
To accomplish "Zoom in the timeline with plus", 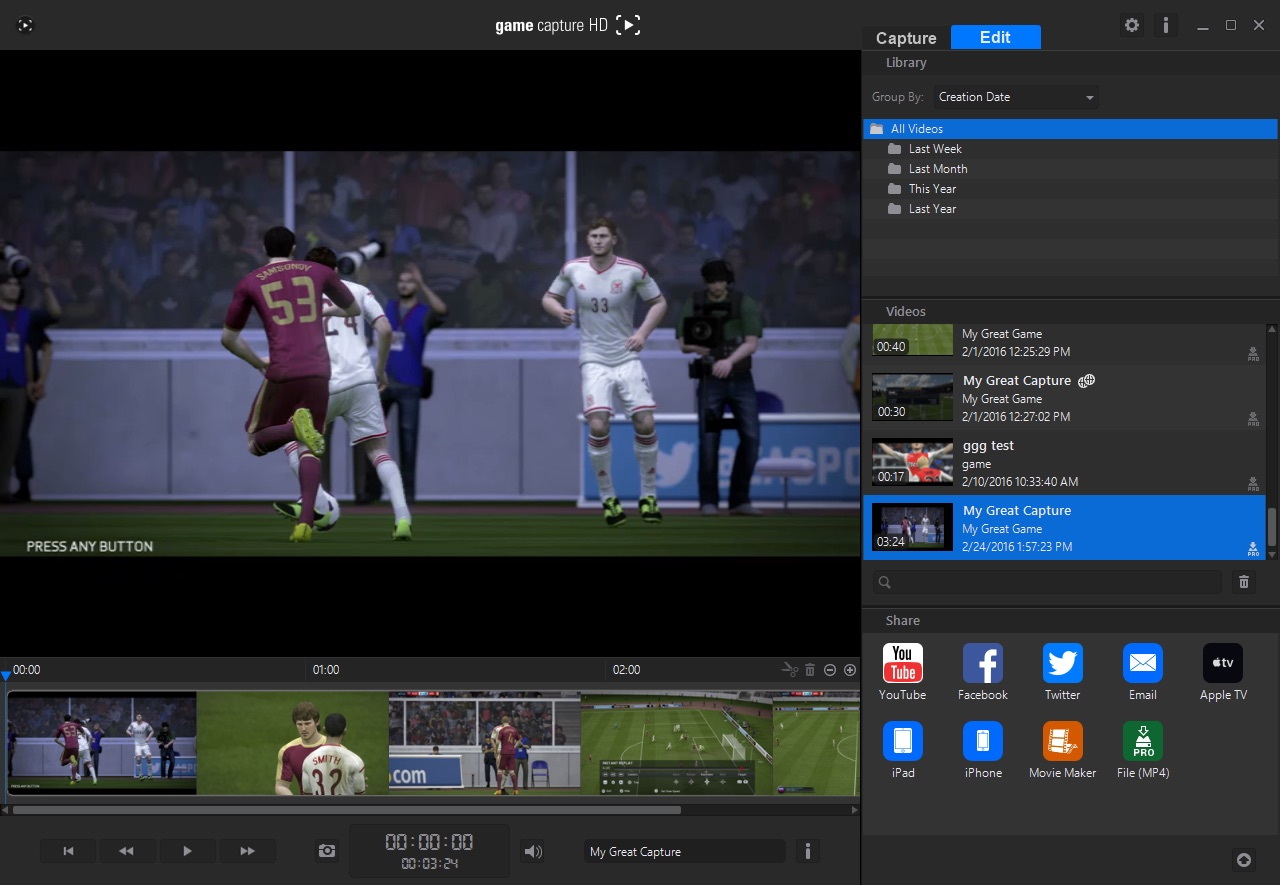I will (850, 670).
